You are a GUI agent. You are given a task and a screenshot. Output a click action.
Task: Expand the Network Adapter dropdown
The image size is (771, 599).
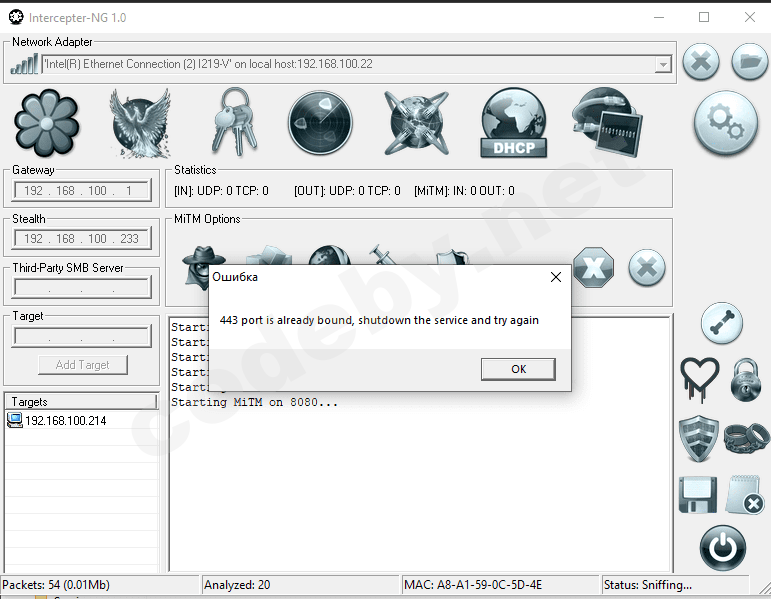tap(663, 64)
